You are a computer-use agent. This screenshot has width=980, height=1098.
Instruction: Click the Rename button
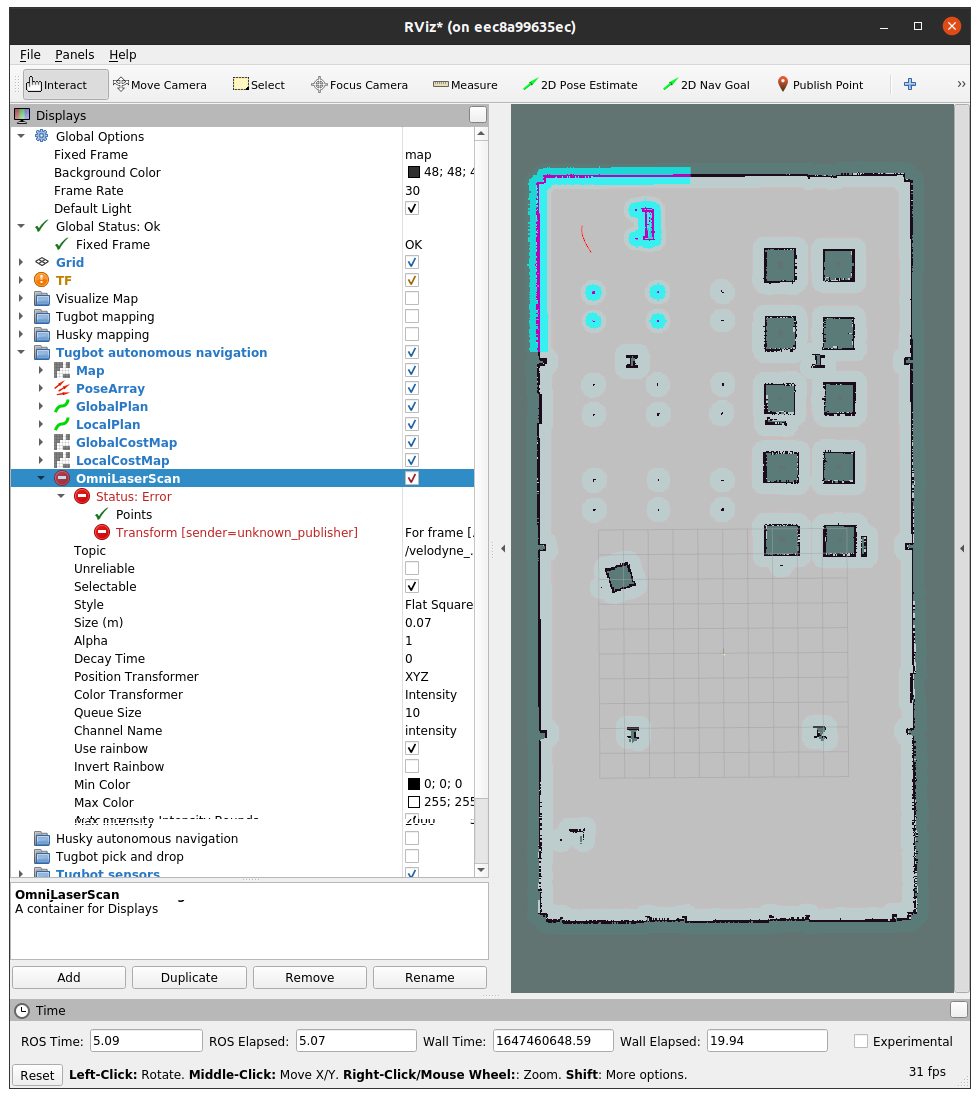pos(429,978)
